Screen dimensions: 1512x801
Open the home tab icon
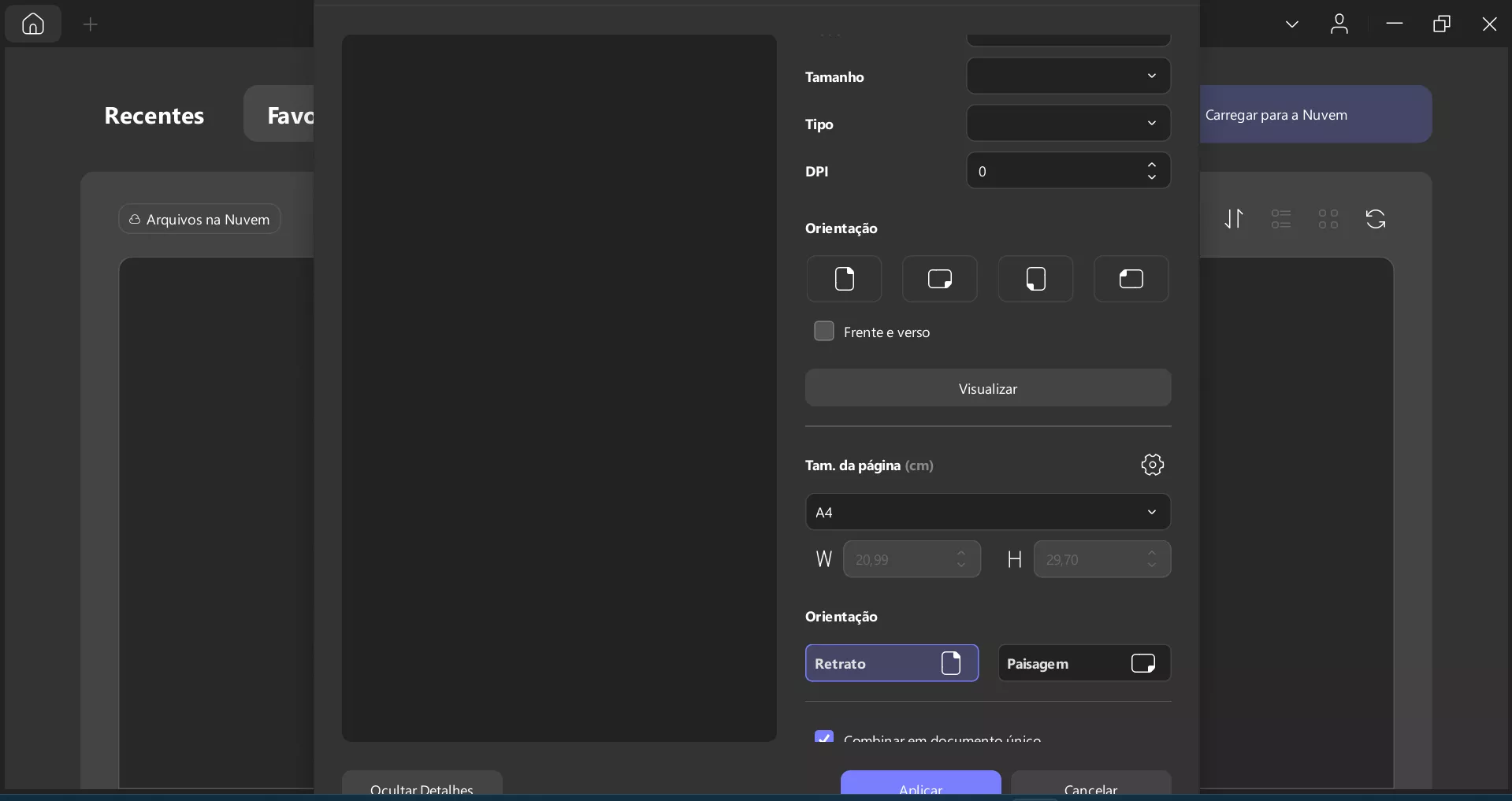pos(33,24)
